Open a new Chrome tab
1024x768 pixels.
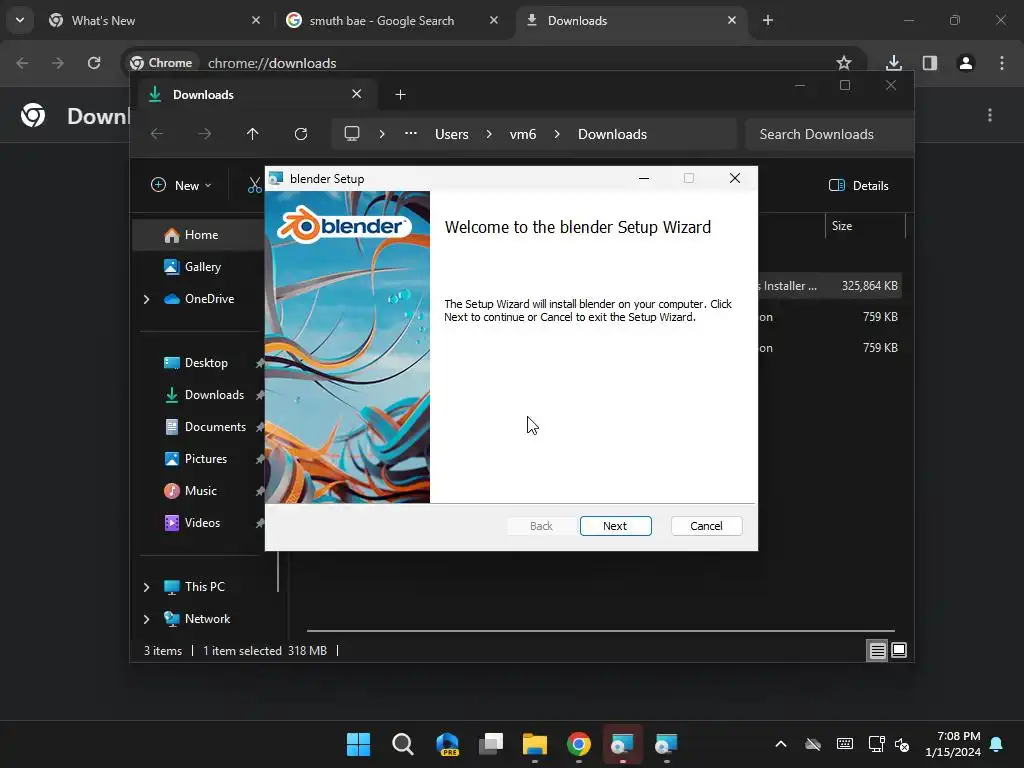pos(768,21)
